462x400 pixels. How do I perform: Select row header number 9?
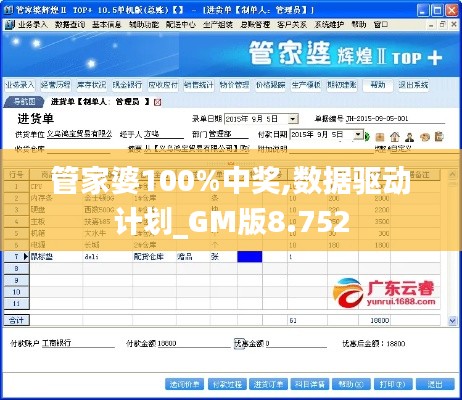pyautogui.click(x=17, y=280)
